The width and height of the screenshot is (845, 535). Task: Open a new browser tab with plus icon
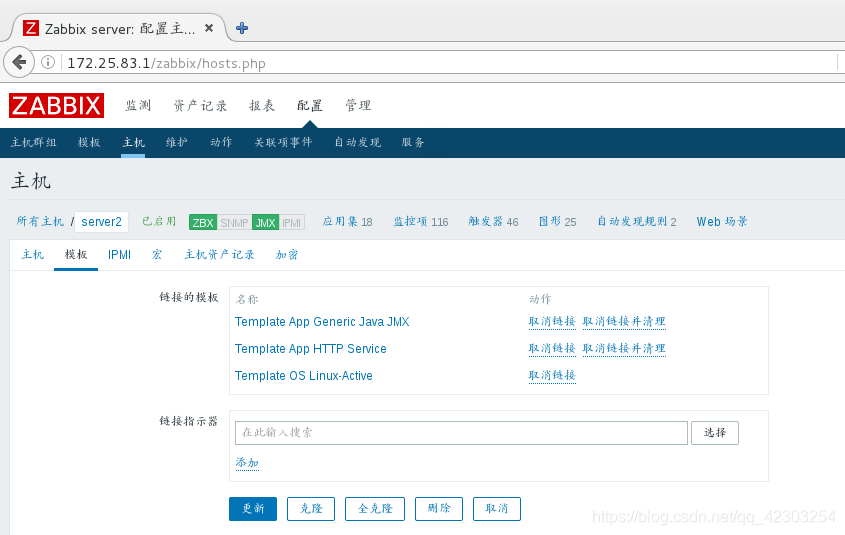[x=242, y=28]
